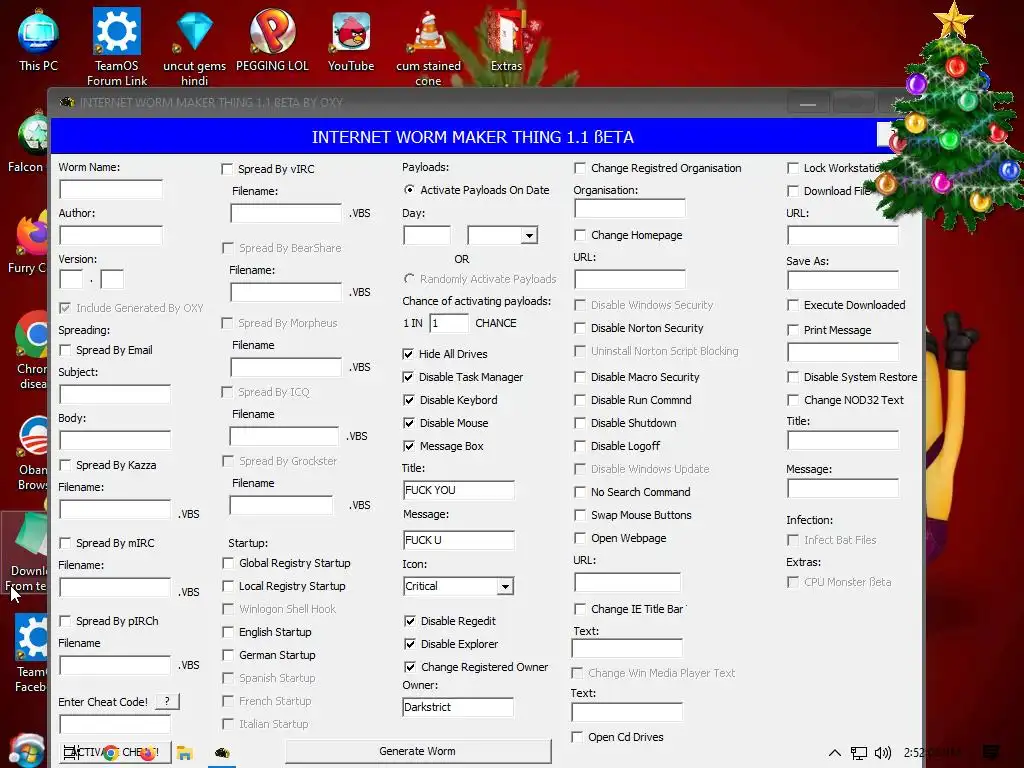Check Spread By vIRC

227,169
